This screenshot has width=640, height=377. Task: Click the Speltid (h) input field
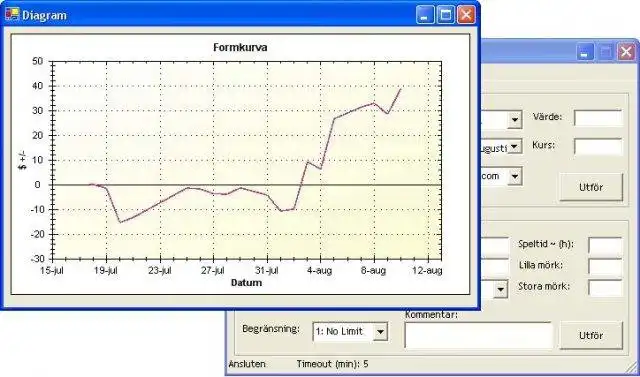point(605,246)
